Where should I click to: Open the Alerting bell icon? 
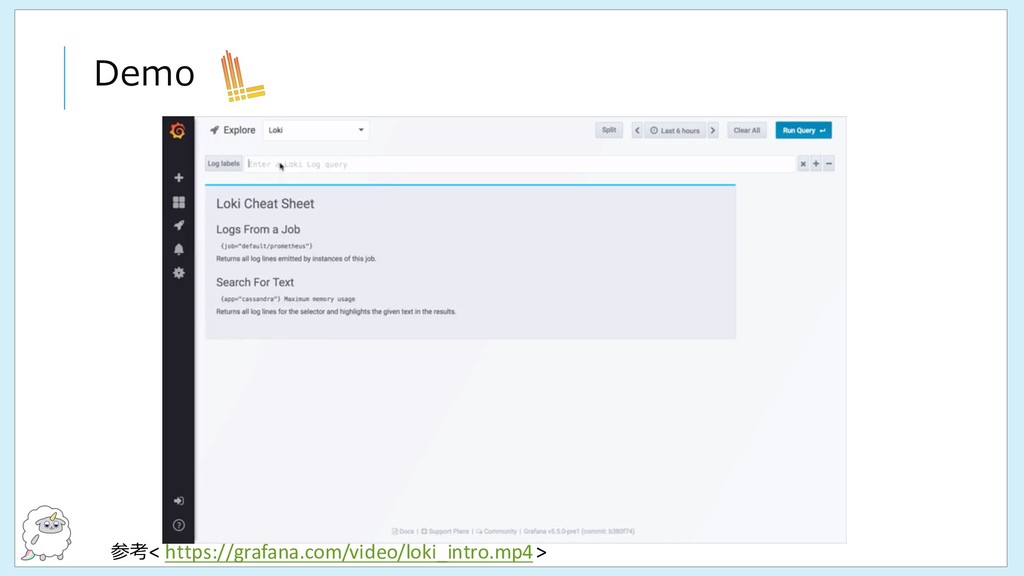pyautogui.click(x=178, y=249)
